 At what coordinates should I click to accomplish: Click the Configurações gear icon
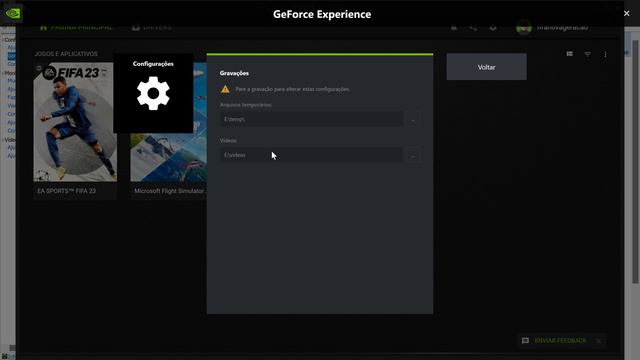pyautogui.click(x=153, y=93)
